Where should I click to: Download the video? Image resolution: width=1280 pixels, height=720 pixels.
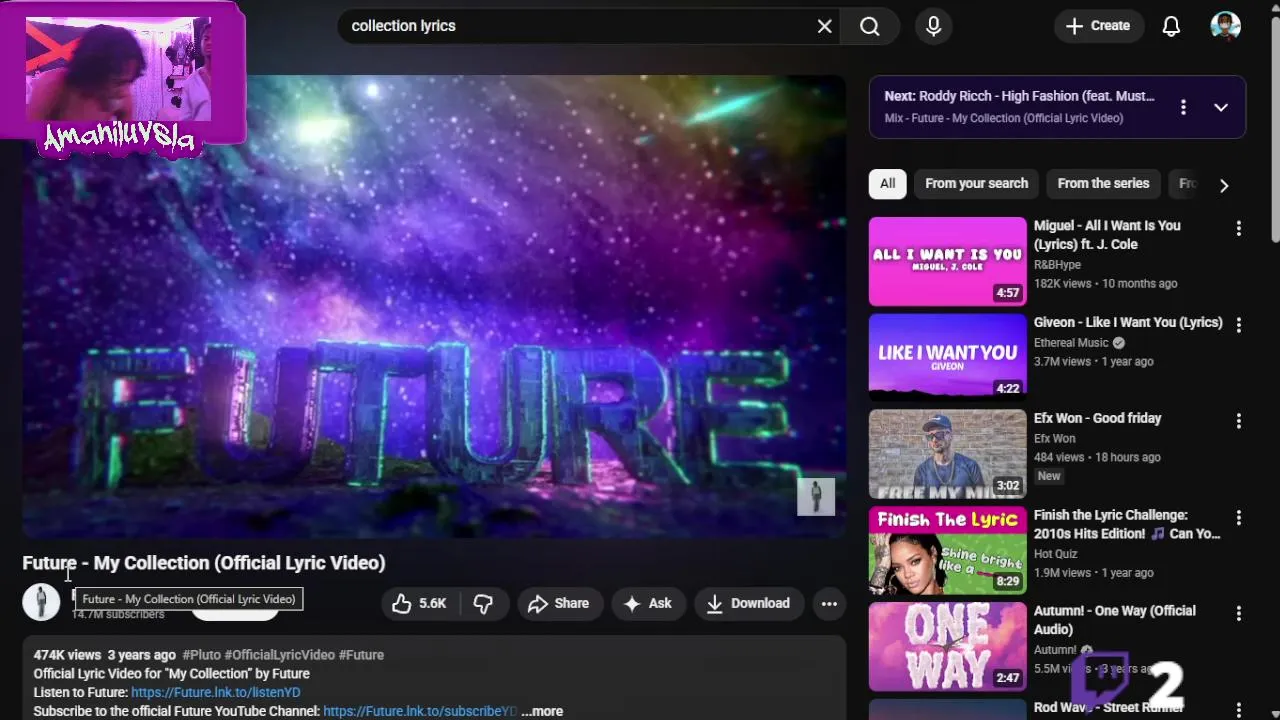[x=749, y=603]
